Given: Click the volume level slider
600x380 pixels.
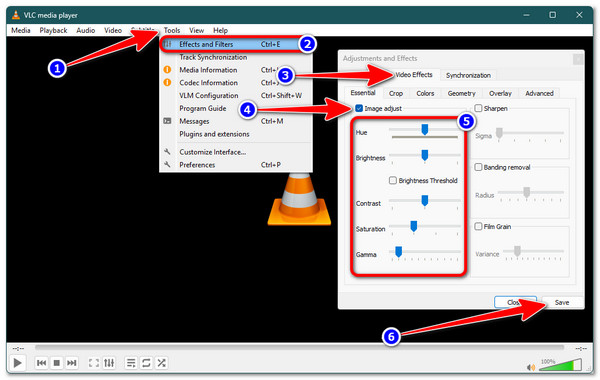Looking at the screenshot, I should coord(560,365).
